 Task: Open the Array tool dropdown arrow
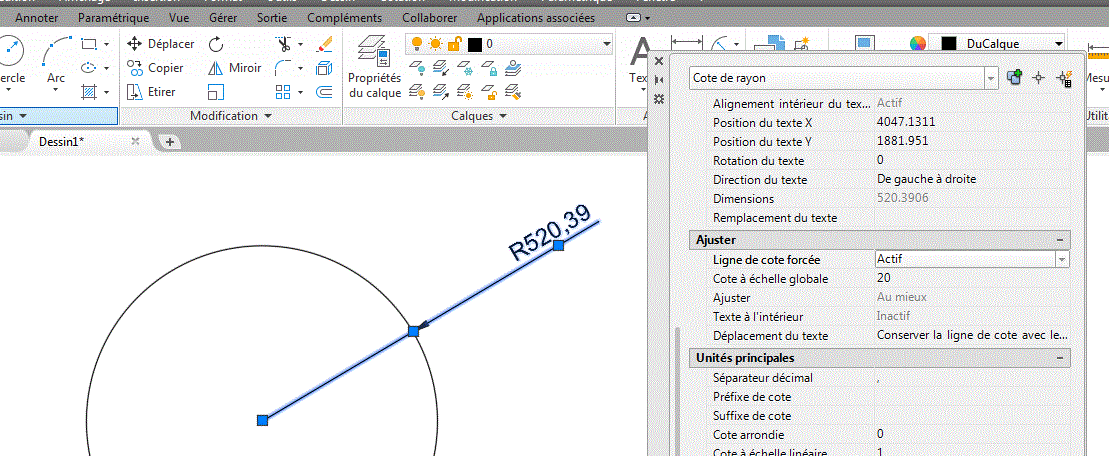(301, 92)
